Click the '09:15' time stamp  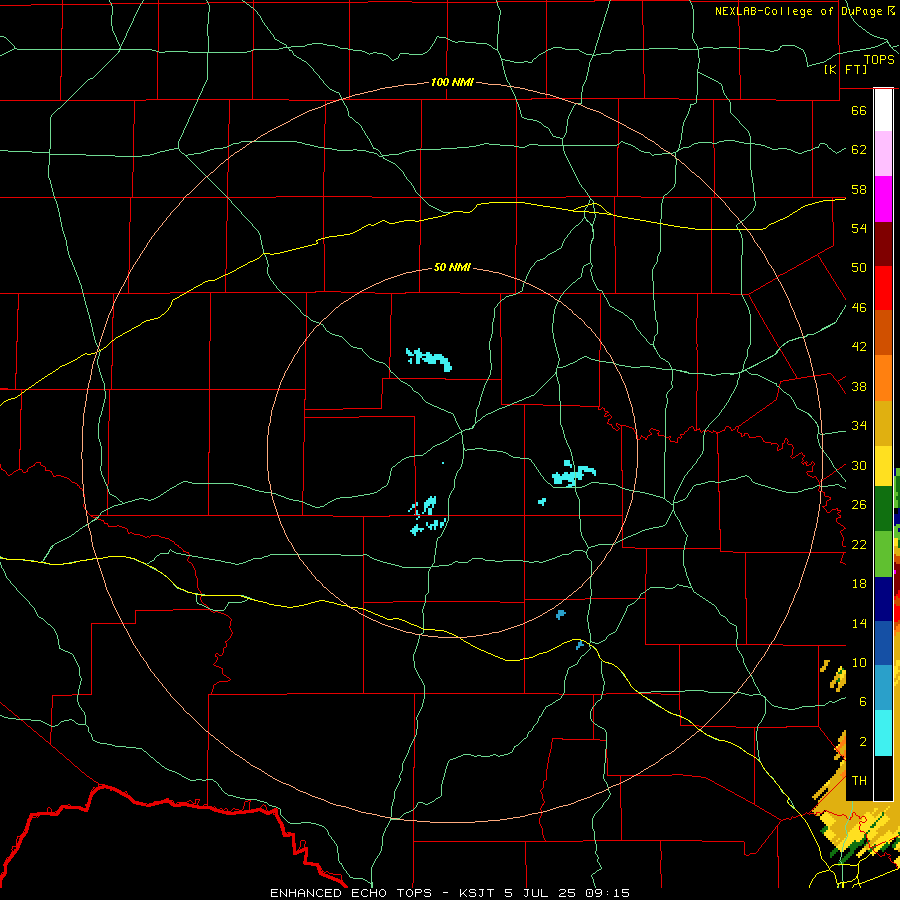tap(608, 893)
